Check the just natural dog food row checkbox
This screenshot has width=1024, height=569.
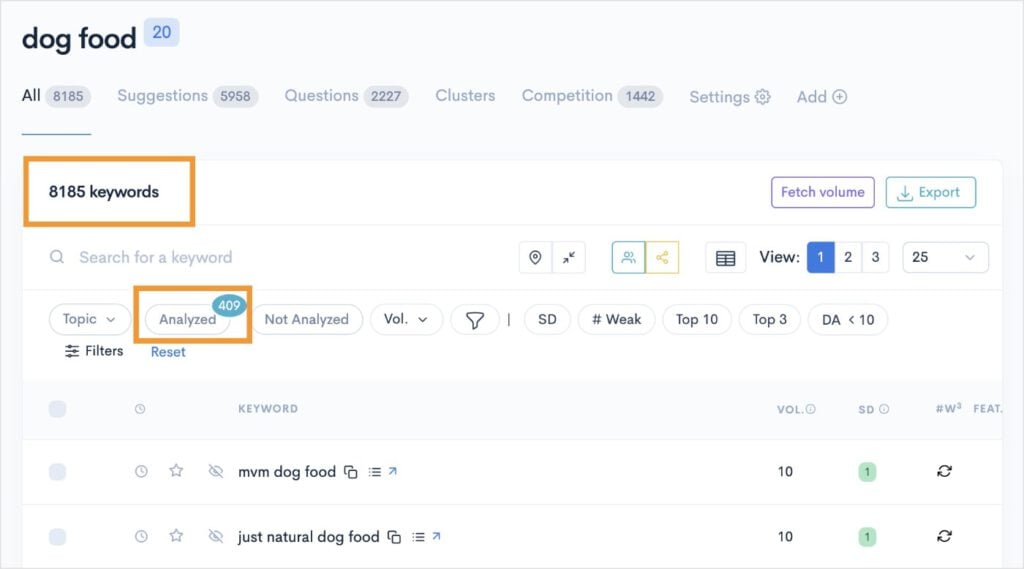[57, 537]
